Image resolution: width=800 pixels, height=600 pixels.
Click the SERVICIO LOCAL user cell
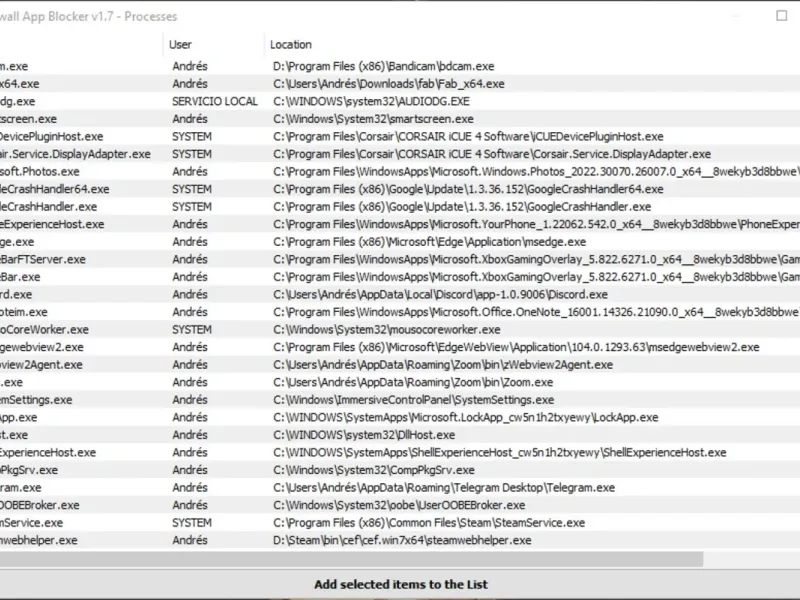pyautogui.click(x=215, y=101)
